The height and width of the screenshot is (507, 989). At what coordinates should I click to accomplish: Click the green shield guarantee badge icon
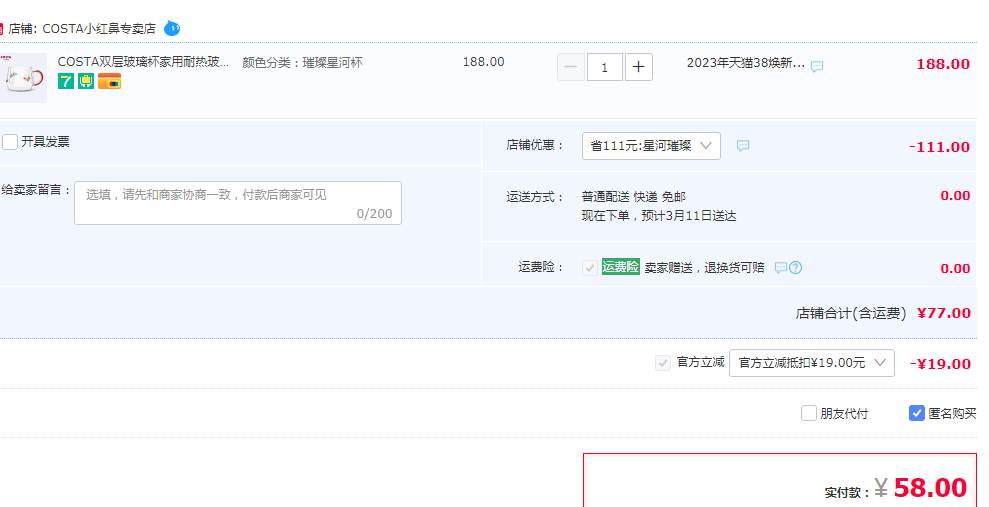click(x=86, y=81)
